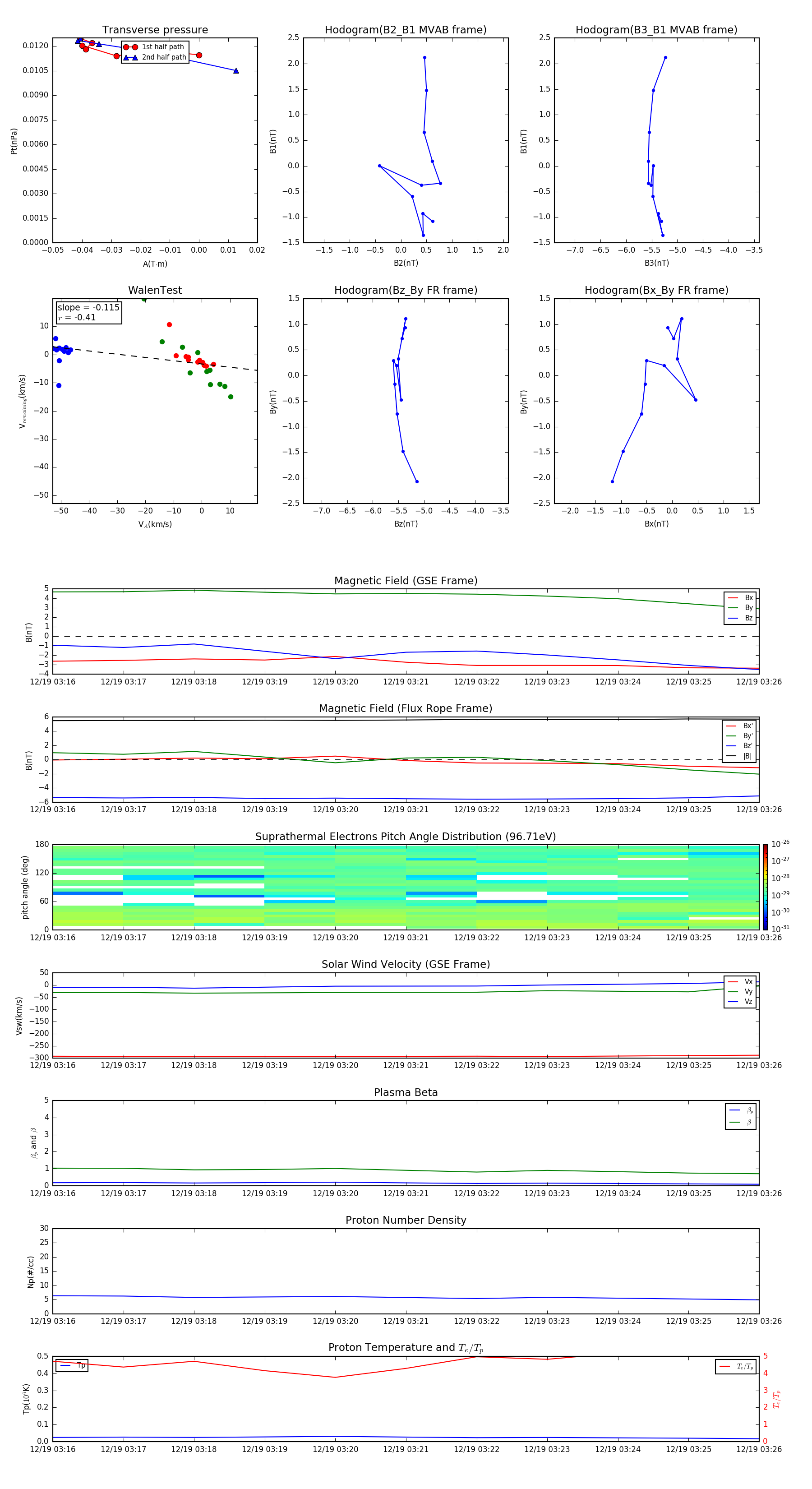Select the 'Hodogram(Bx_By FR frame)' title

pos(656,290)
